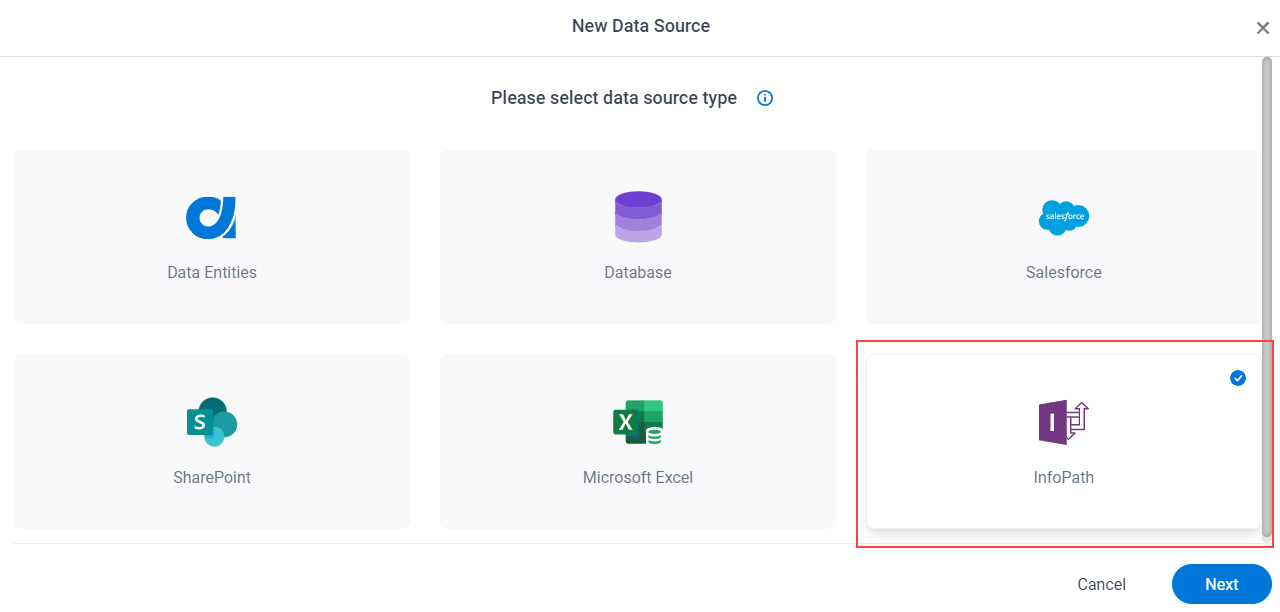The width and height of the screenshot is (1280, 612).
Task: Click the SharePoint logo icon
Action: [211, 422]
